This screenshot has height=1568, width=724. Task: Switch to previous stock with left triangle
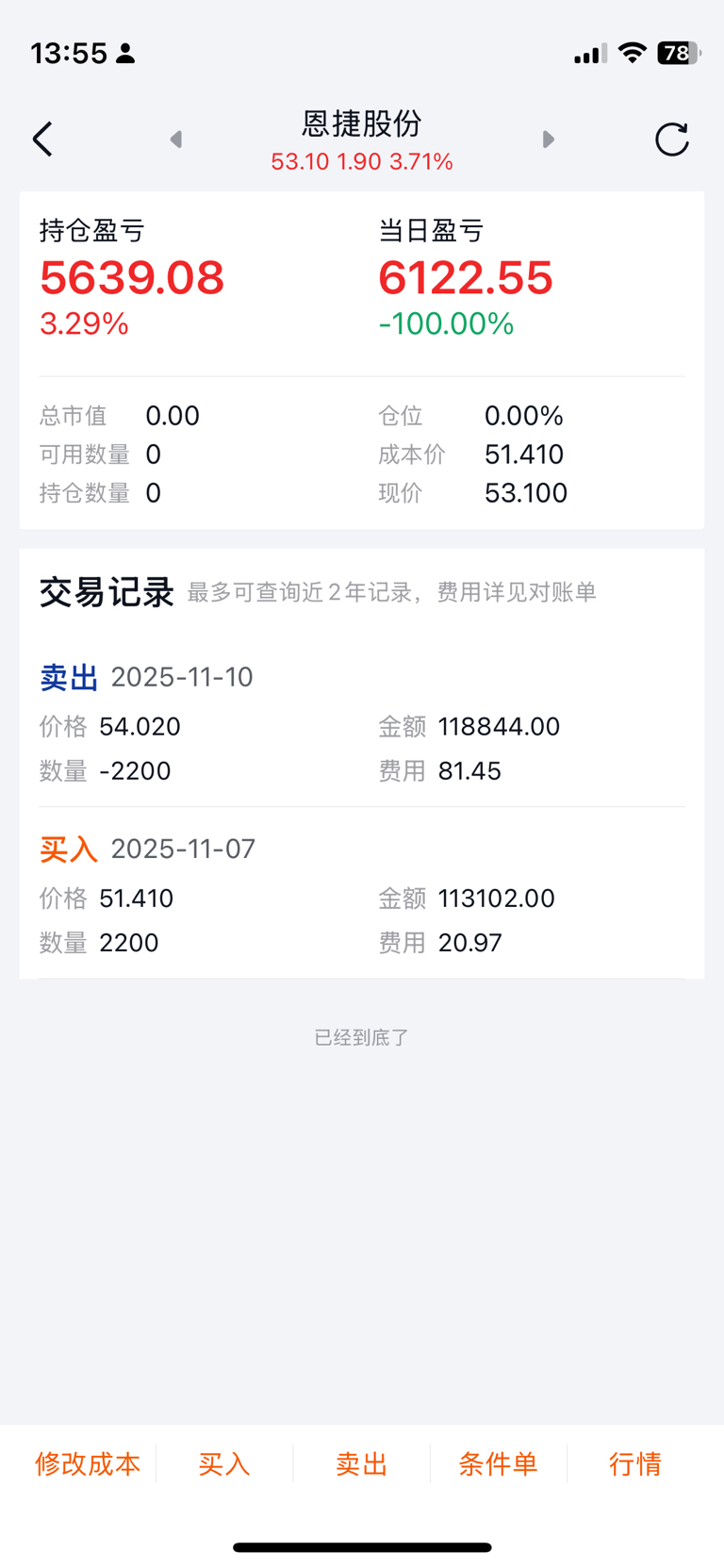pyautogui.click(x=175, y=140)
